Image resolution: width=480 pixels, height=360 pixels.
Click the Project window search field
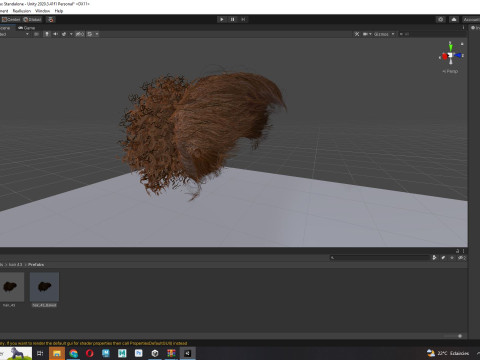380,257
